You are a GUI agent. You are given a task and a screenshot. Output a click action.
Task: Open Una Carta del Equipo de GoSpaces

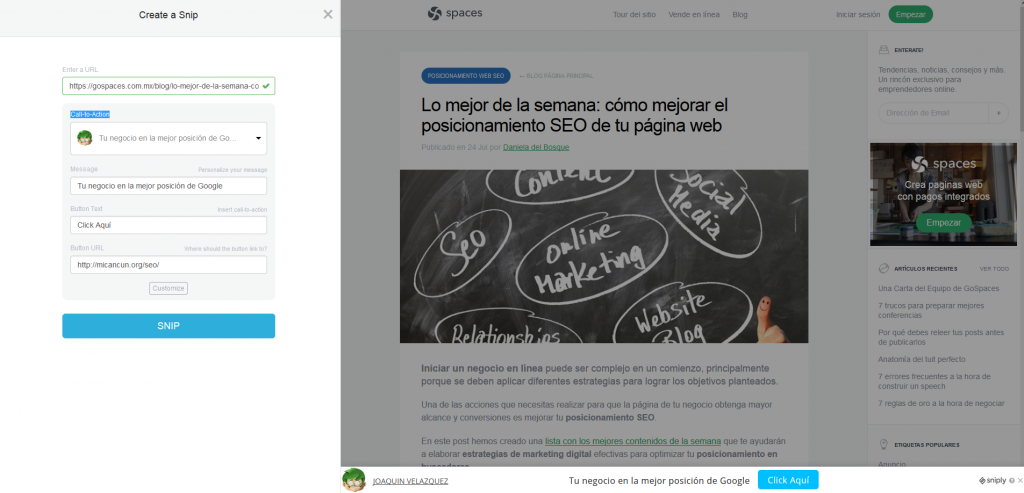coord(938,289)
